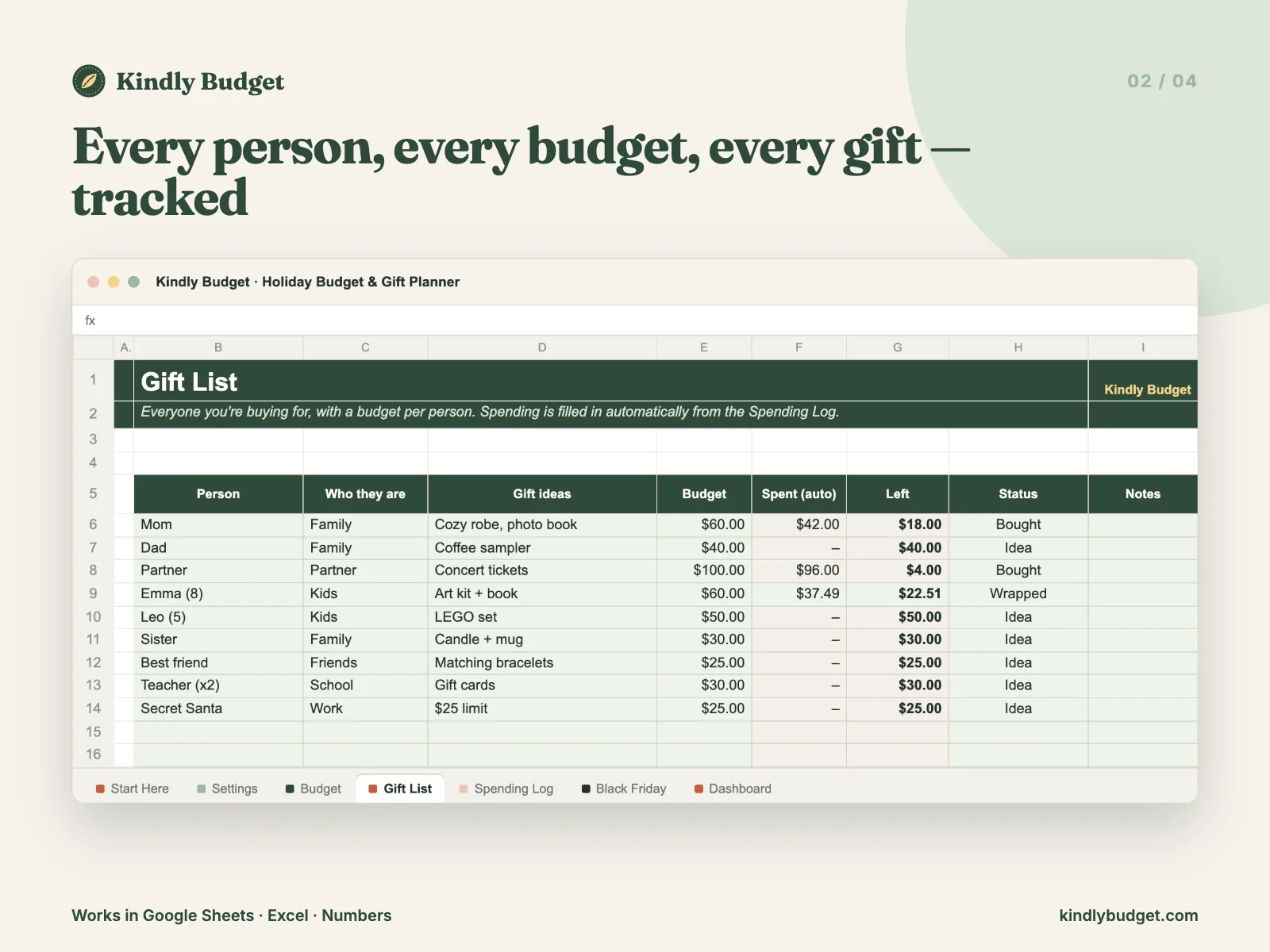Select the Sister cell
Viewport: 1270px width, 952px height.
coord(218,639)
